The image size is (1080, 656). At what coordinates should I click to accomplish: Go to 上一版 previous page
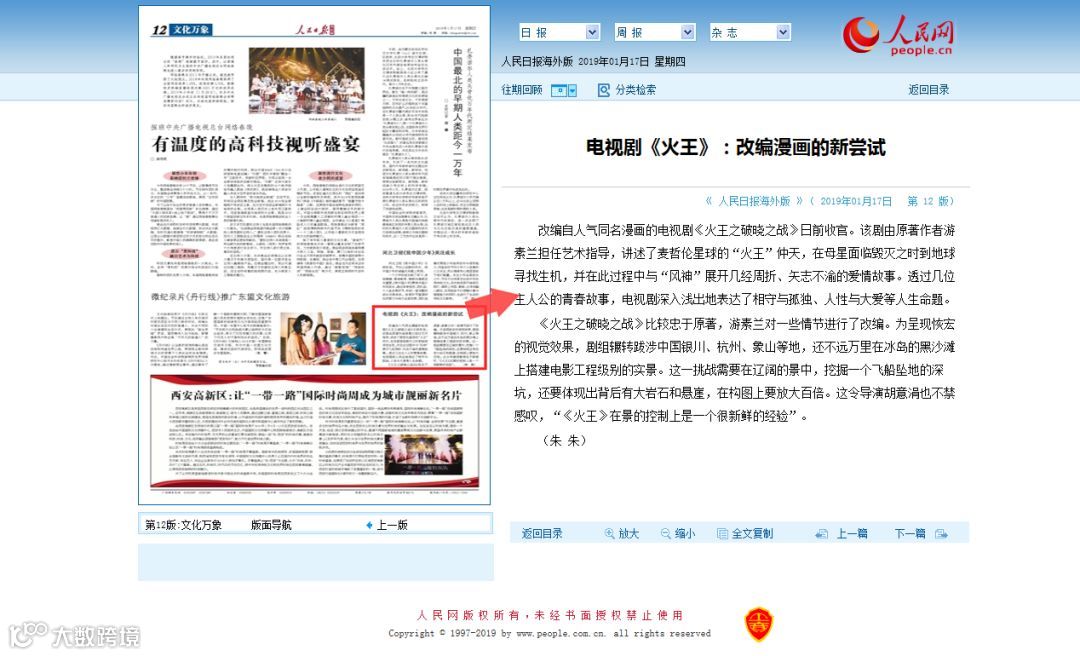(x=392, y=525)
